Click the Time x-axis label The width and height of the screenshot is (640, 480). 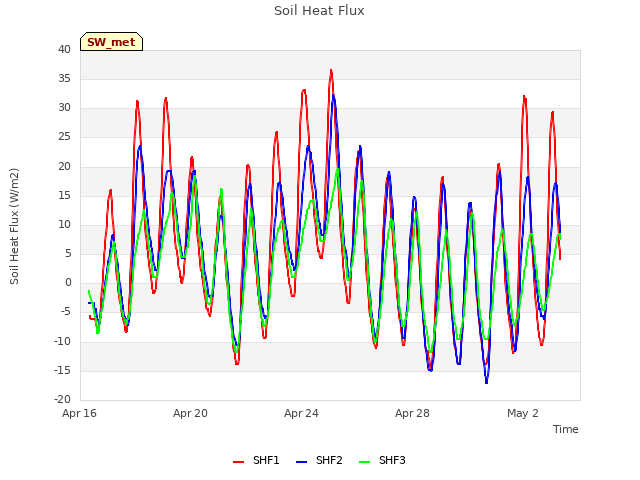[566, 429]
